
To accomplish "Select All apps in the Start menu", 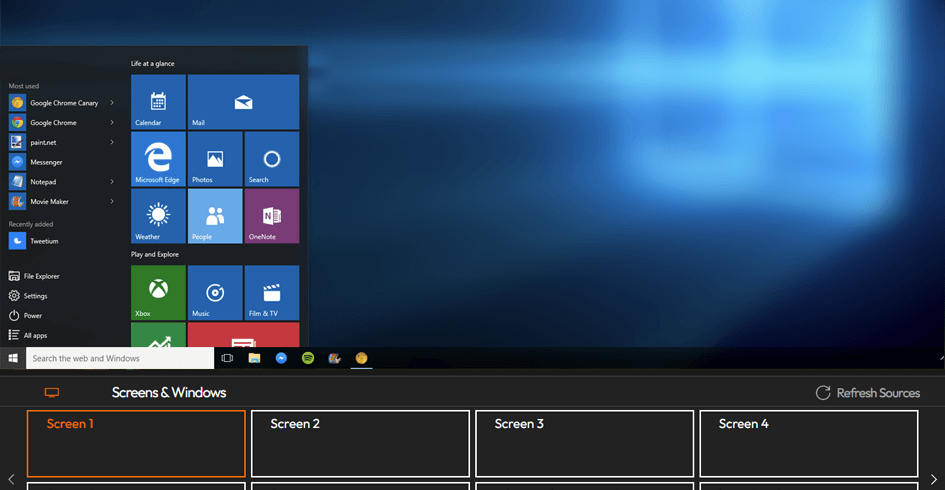I will (x=35, y=335).
